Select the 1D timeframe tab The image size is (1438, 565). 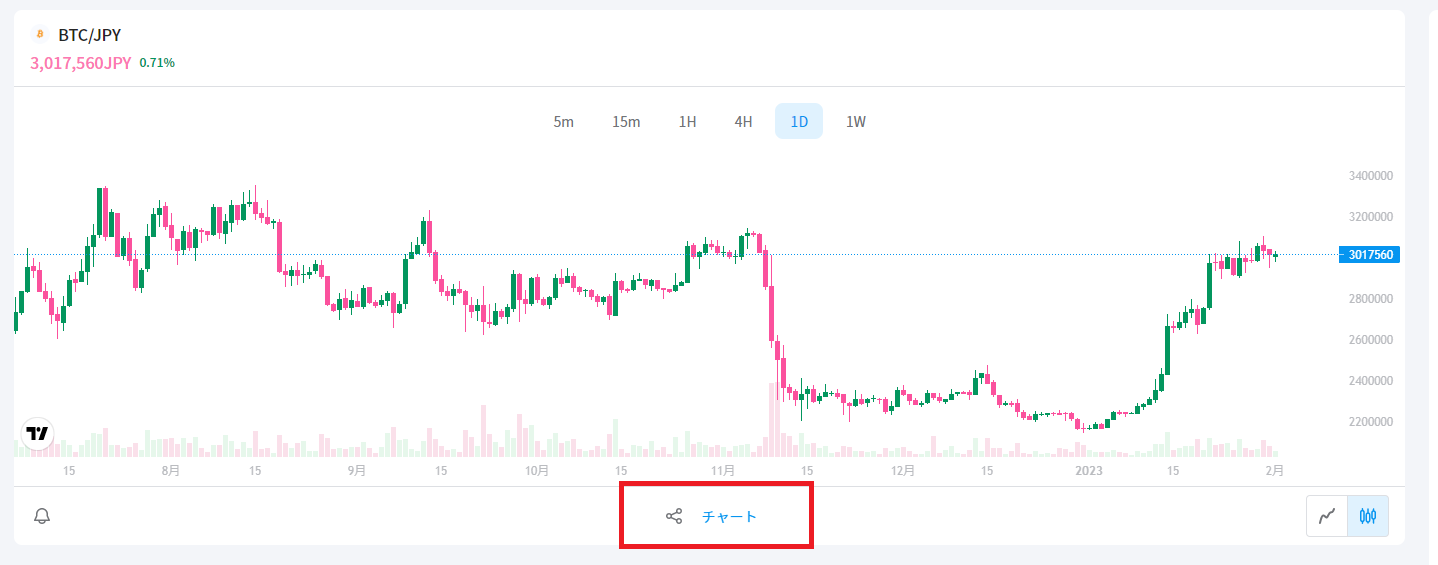coord(799,122)
